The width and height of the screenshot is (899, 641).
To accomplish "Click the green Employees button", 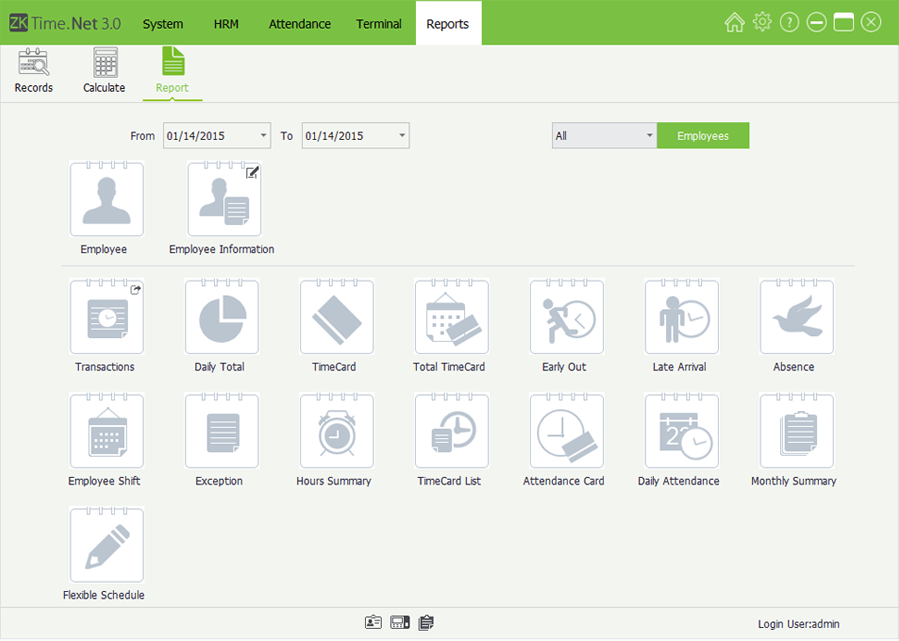I will (702, 136).
